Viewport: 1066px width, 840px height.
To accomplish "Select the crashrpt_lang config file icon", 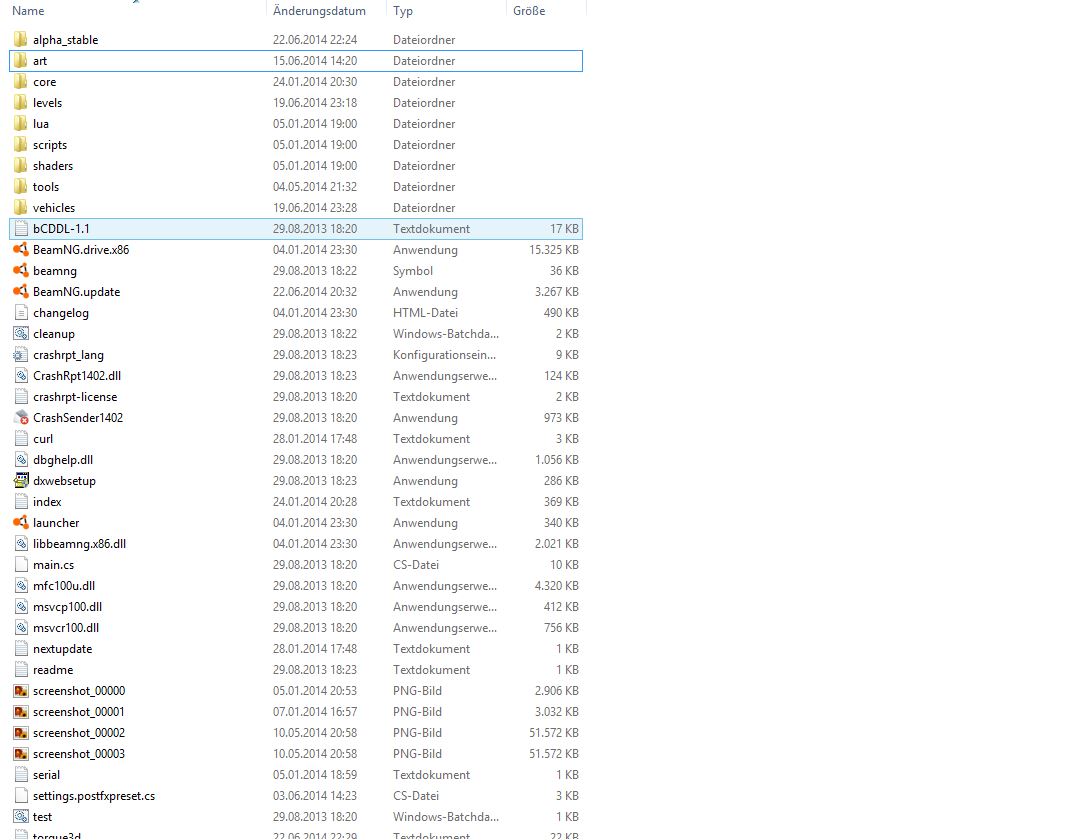I will [21, 355].
